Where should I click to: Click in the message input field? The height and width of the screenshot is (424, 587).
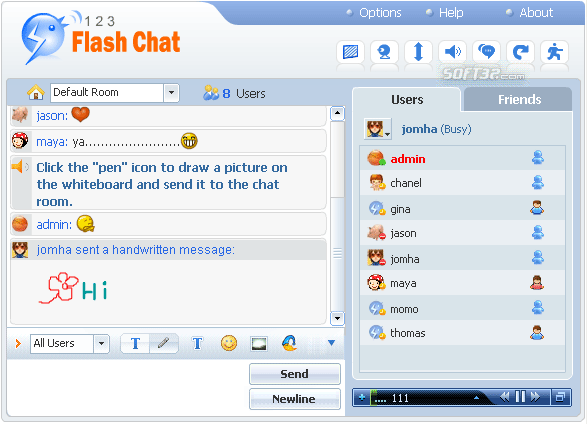click(x=127, y=387)
